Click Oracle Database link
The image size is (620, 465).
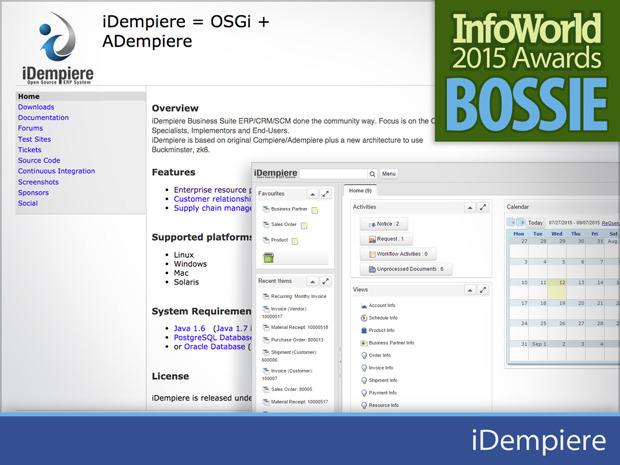tap(215, 347)
